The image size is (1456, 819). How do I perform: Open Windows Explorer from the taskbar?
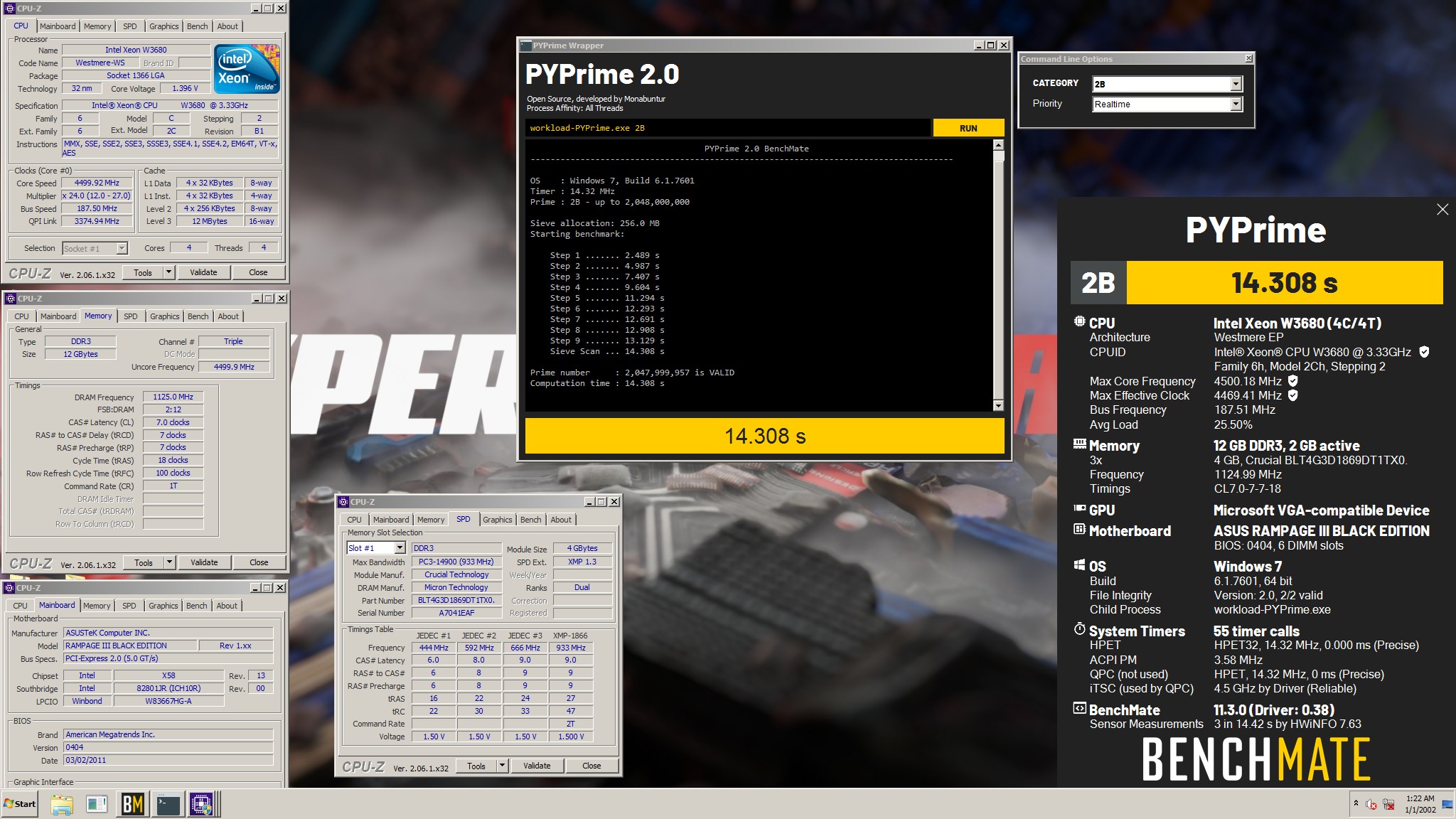click(62, 804)
